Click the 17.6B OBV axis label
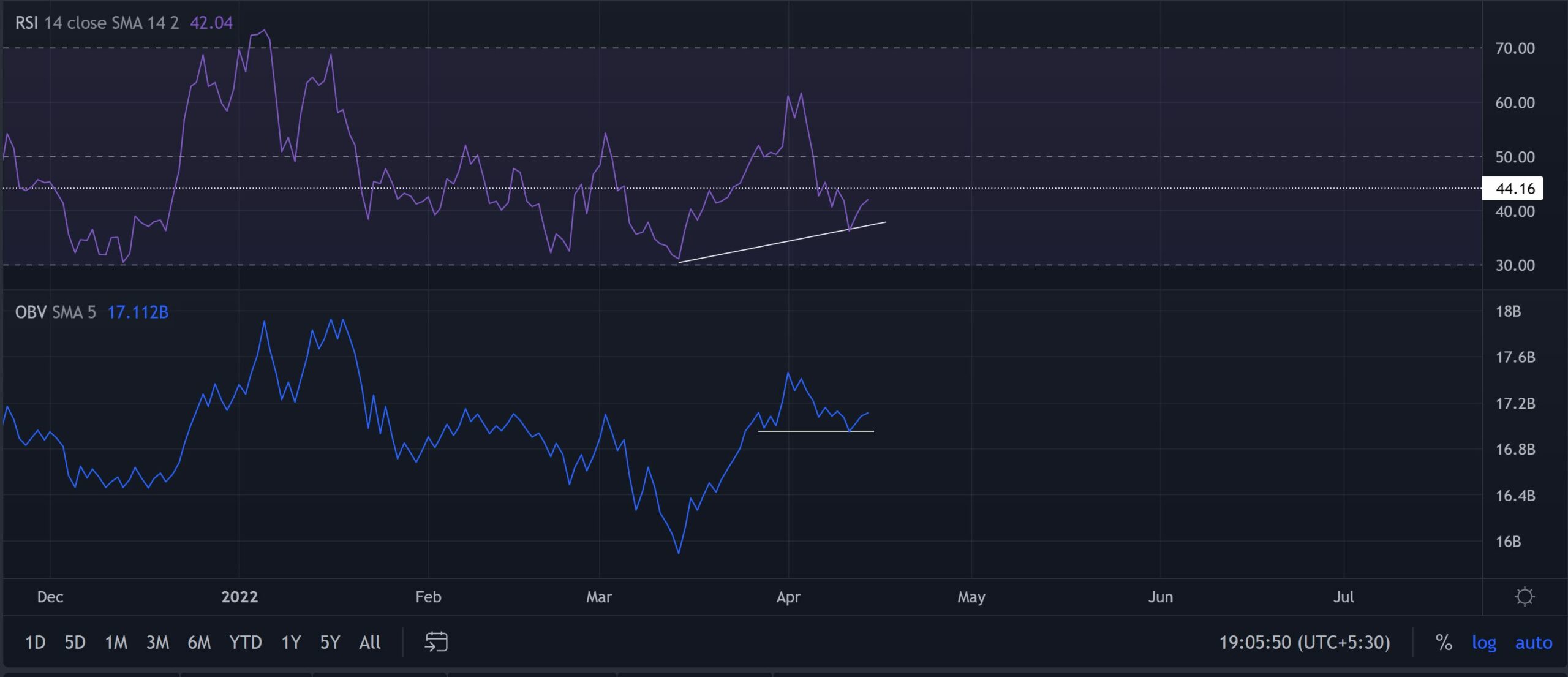 (x=1515, y=357)
